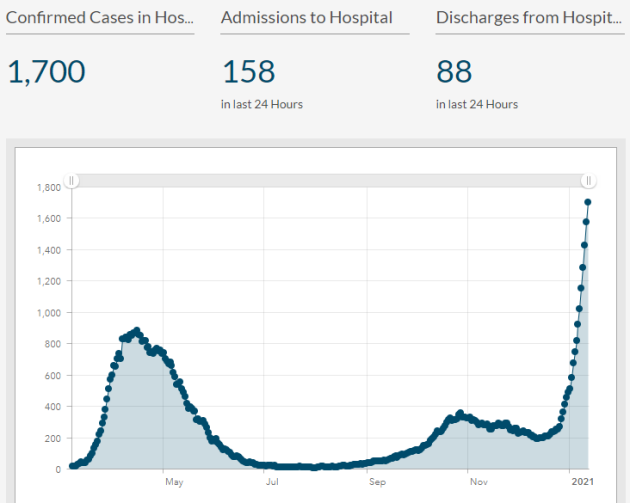Click the 1,700 confirmed cases figure
630x503 pixels.
pyautogui.click(x=47, y=72)
